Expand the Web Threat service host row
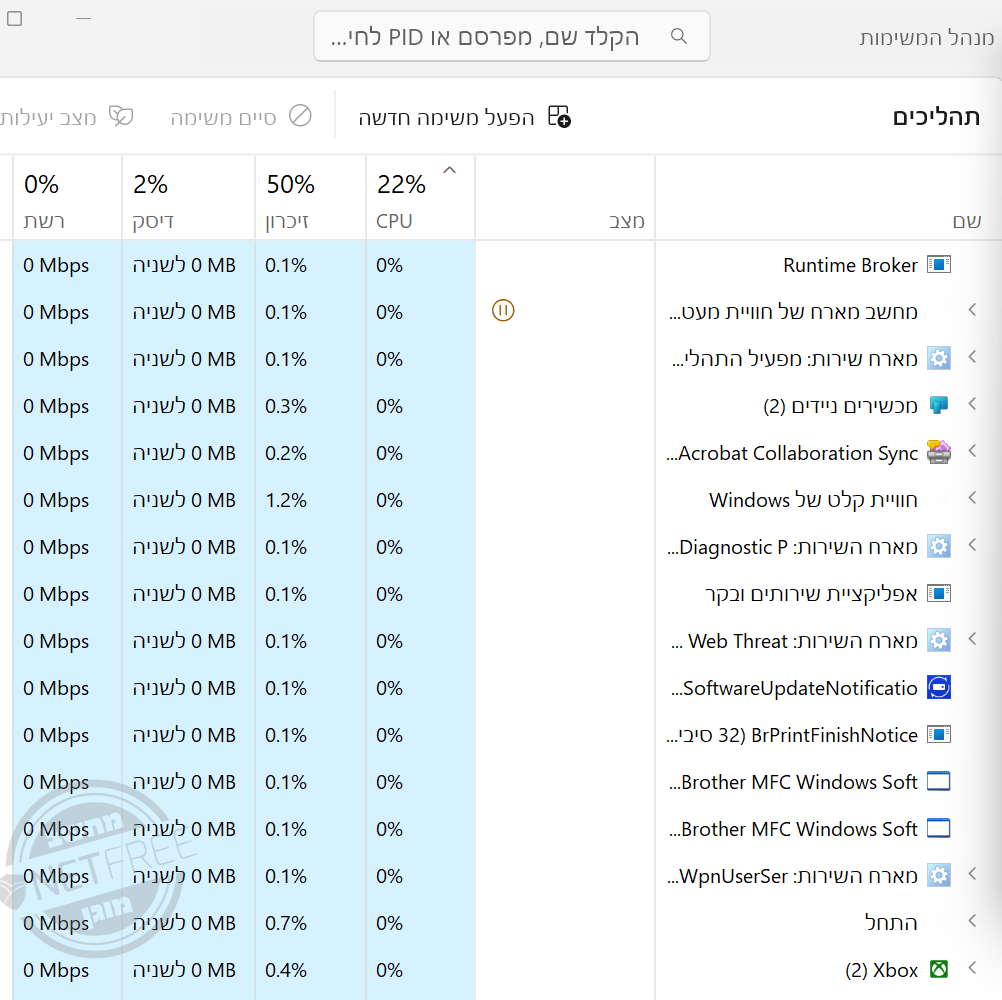1002x1000 pixels. tap(973, 639)
